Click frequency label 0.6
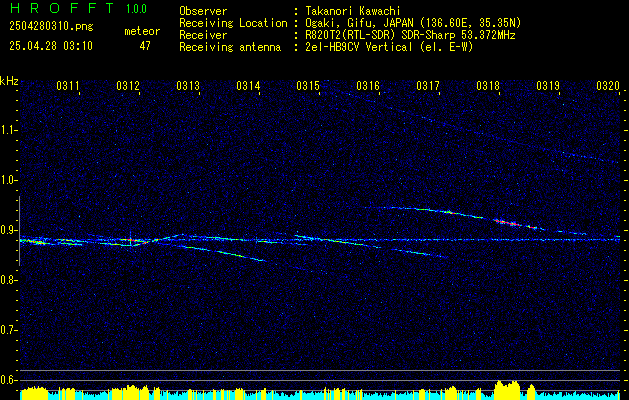Viewport: 629px width, 400px height. (8, 380)
